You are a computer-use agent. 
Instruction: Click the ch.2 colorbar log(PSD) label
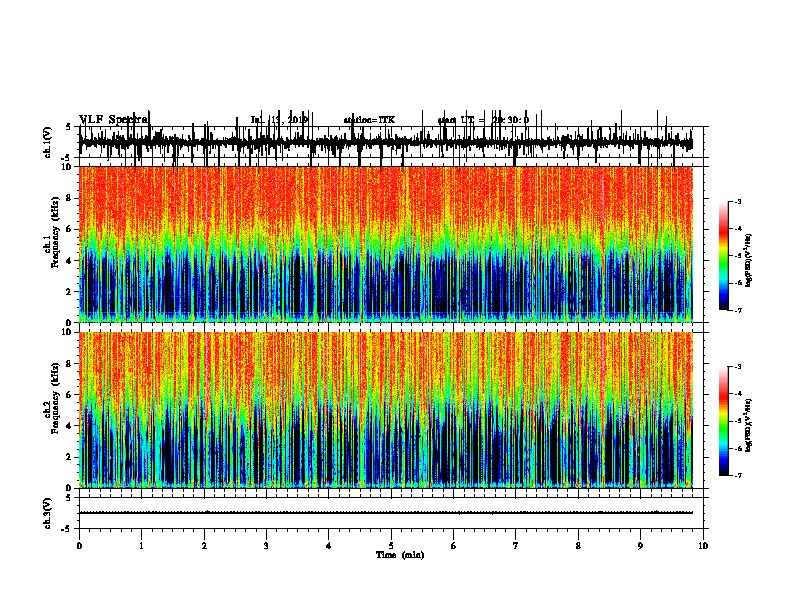click(x=749, y=425)
